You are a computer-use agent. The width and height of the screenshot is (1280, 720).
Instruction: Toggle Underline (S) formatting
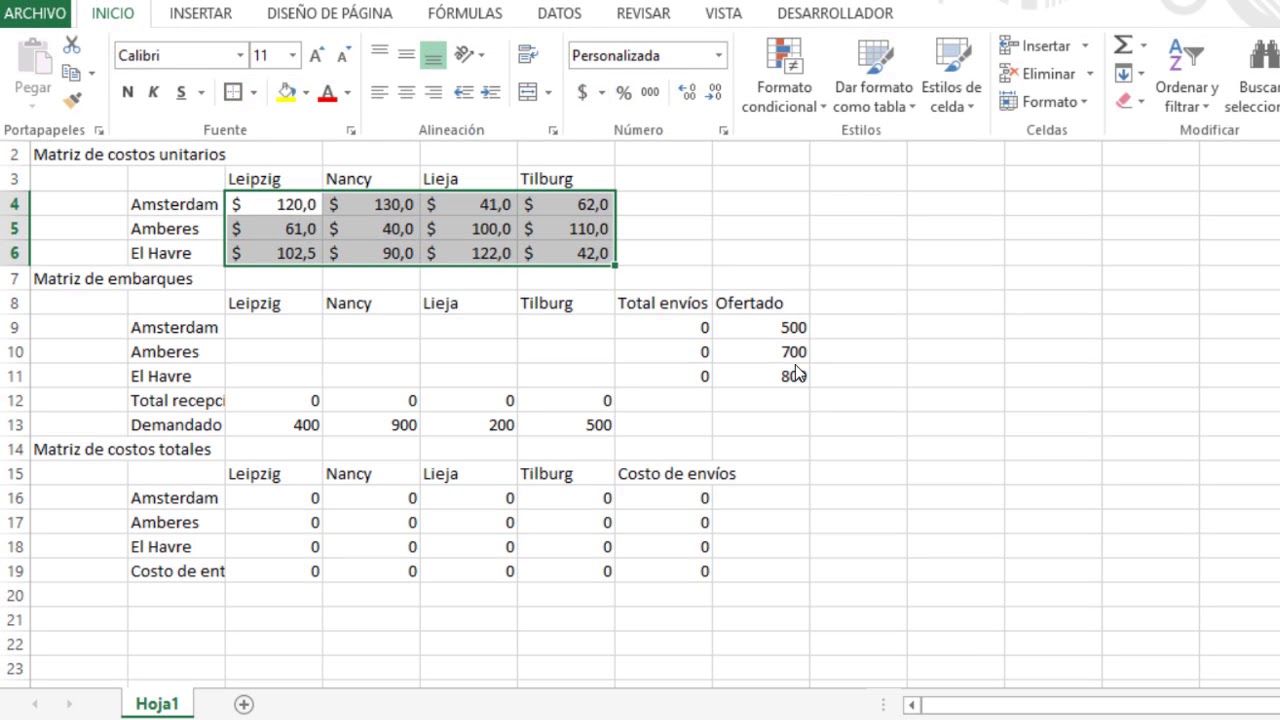[181, 92]
